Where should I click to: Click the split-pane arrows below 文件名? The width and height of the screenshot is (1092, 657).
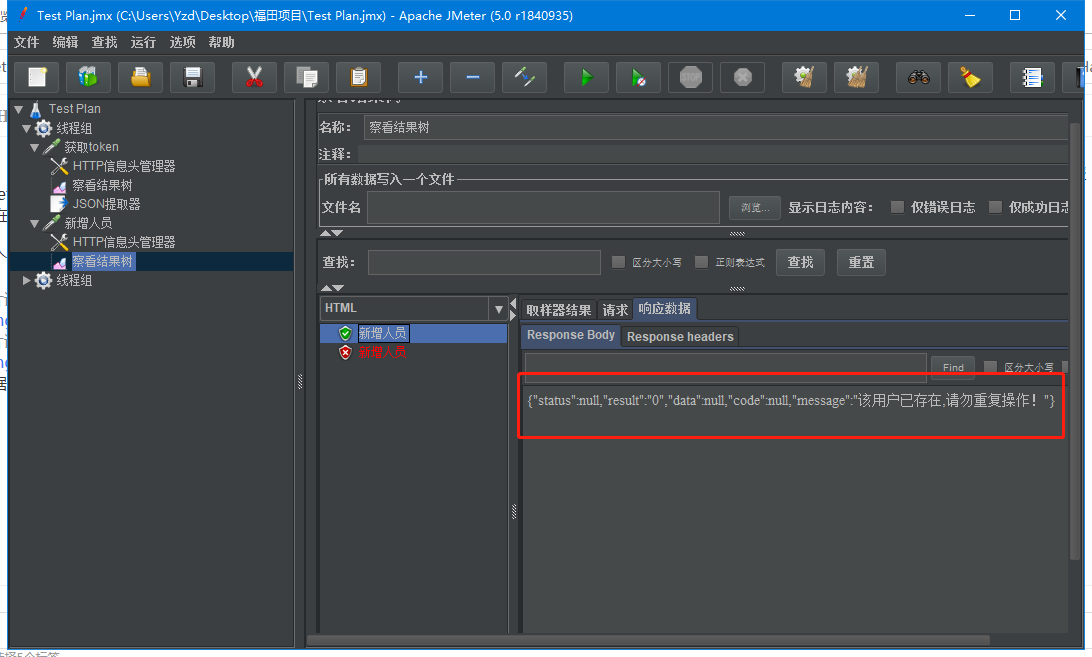click(332, 233)
